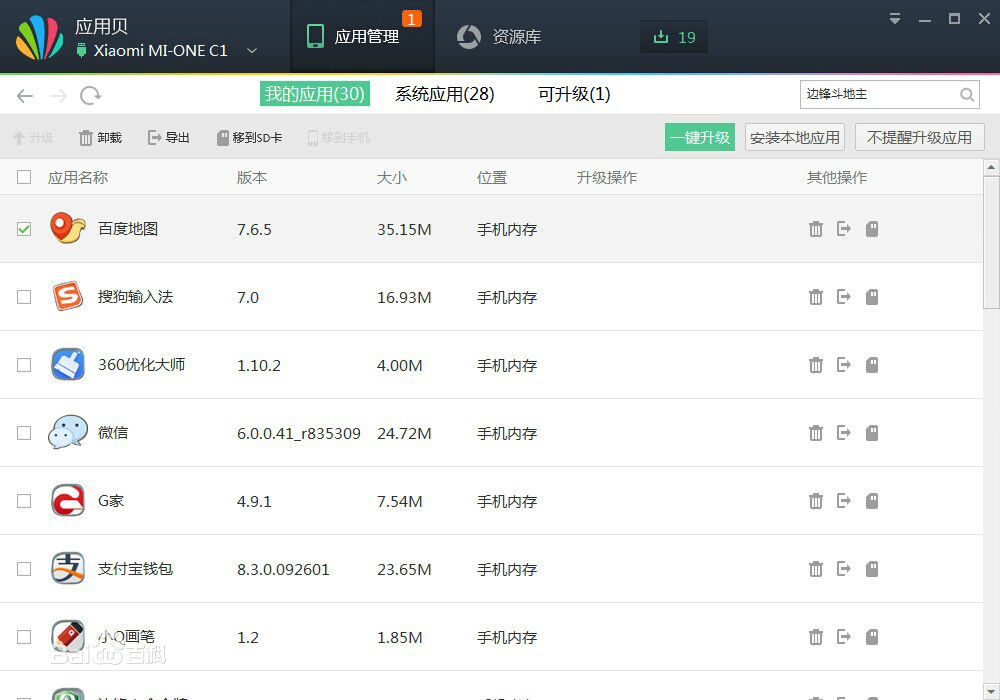Viewport: 1000px width, 700px height.
Task: Click the 大小 column header
Action: point(392,177)
